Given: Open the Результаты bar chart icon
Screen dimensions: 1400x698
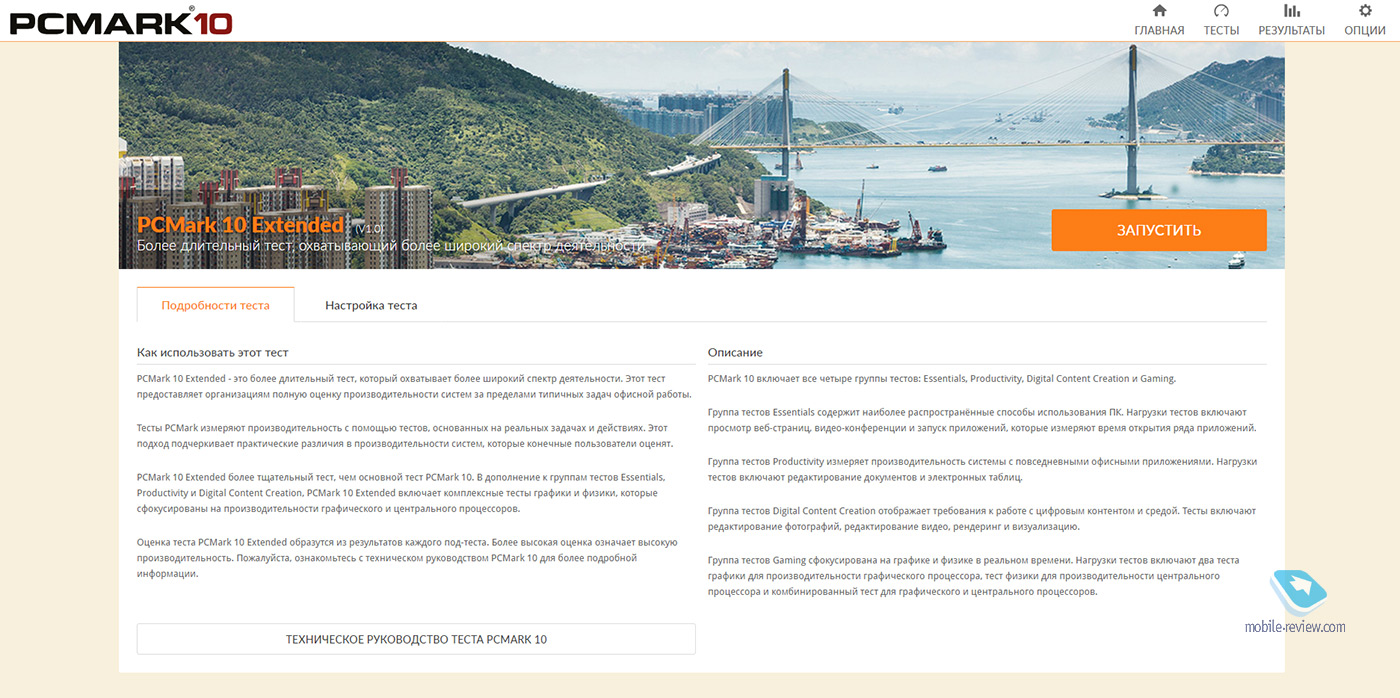Looking at the screenshot, I should [x=1292, y=11].
